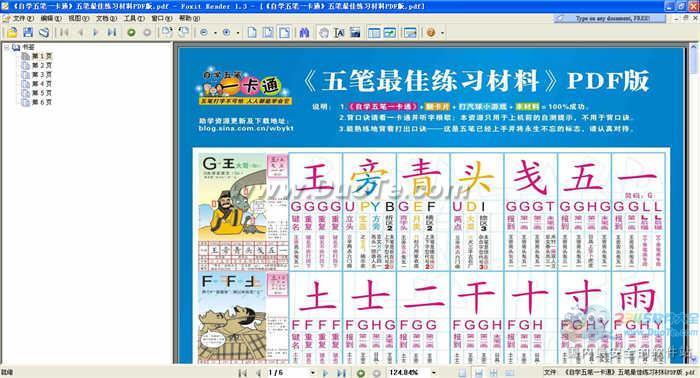Select bookmark 第 6 页
The image size is (700, 378).
point(42,102)
